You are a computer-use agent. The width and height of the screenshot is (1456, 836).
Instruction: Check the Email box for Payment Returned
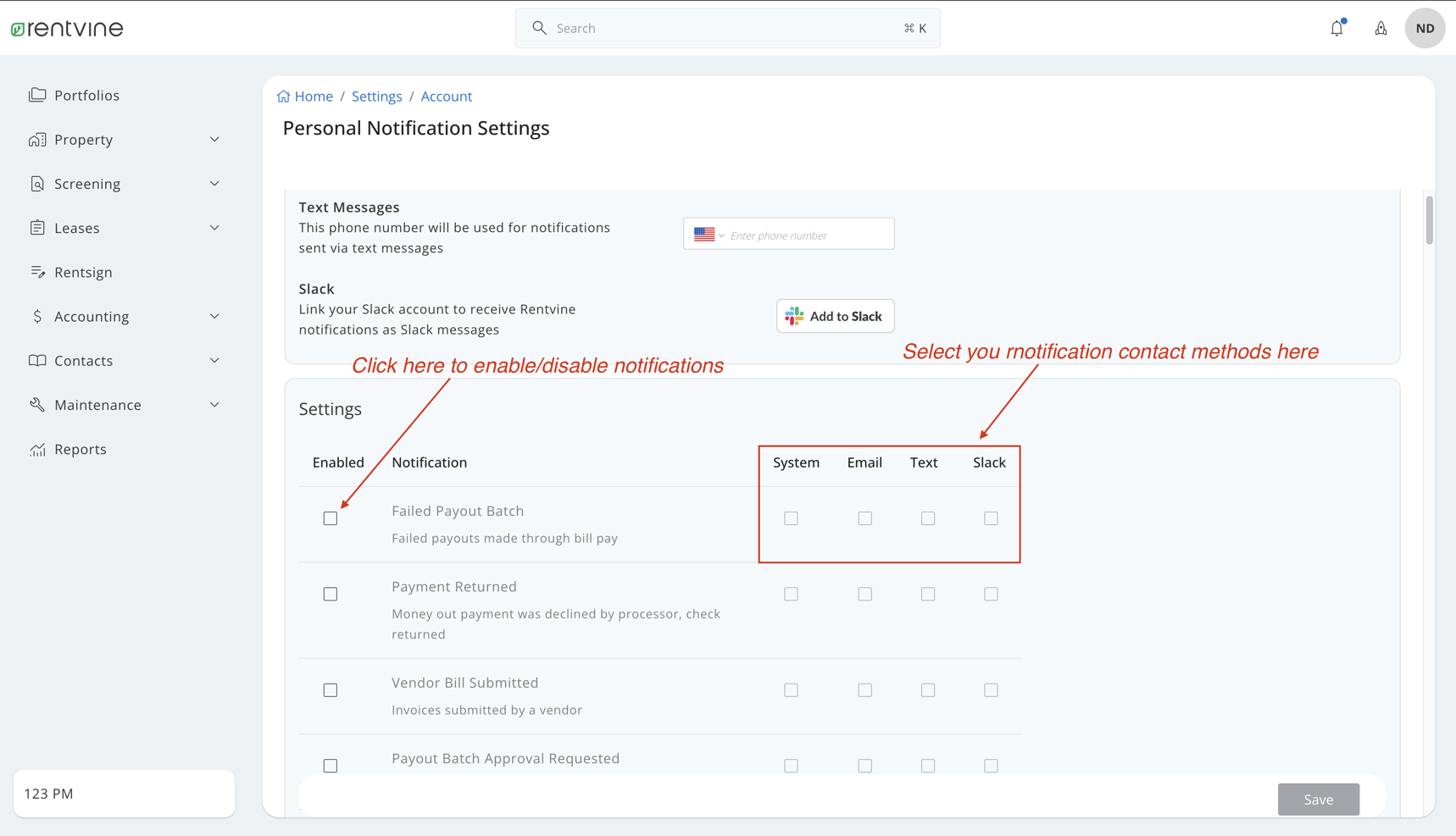(864, 594)
